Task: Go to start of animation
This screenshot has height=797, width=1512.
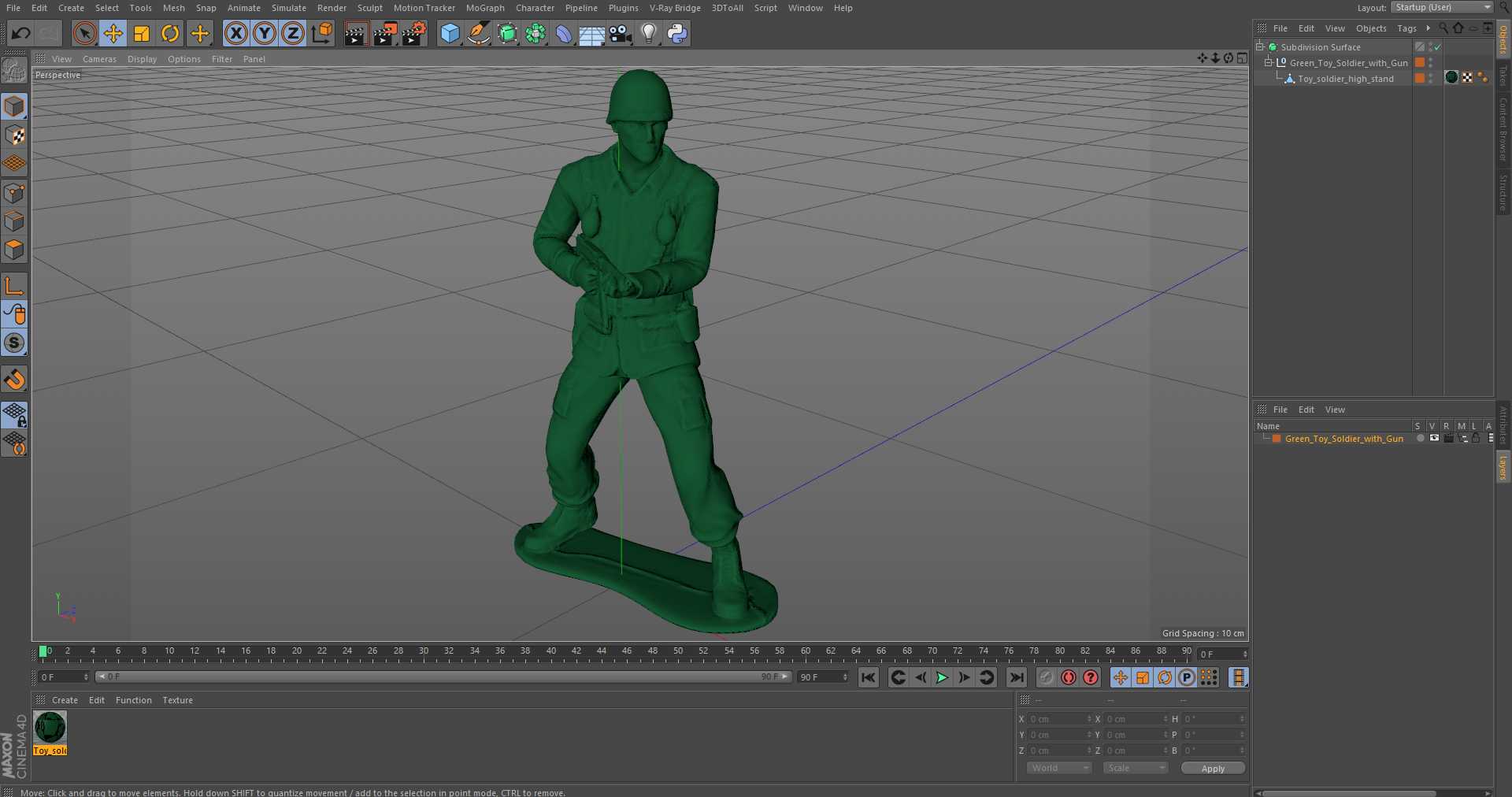Action: coord(868,677)
